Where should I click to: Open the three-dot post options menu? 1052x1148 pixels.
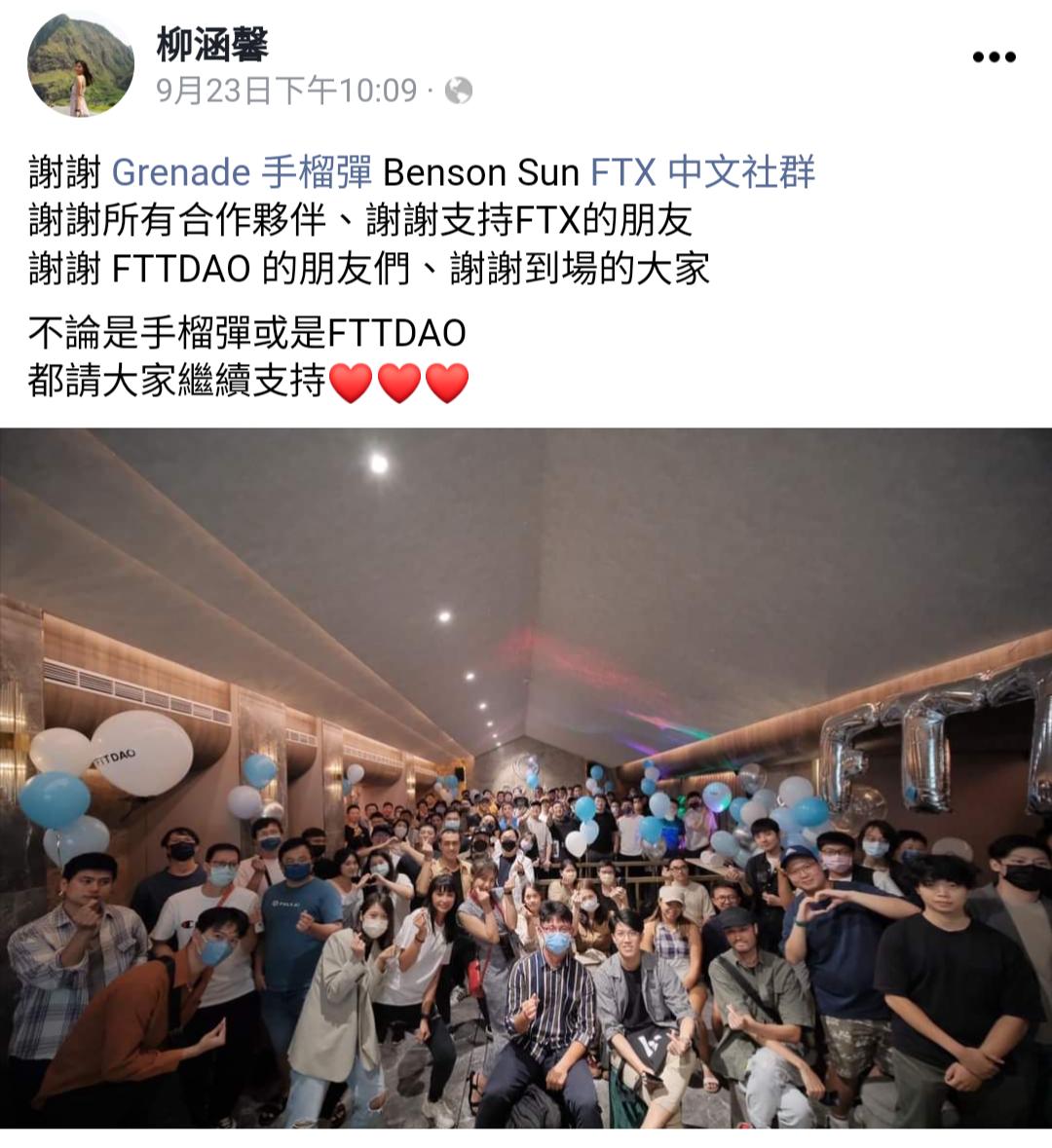[995, 57]
